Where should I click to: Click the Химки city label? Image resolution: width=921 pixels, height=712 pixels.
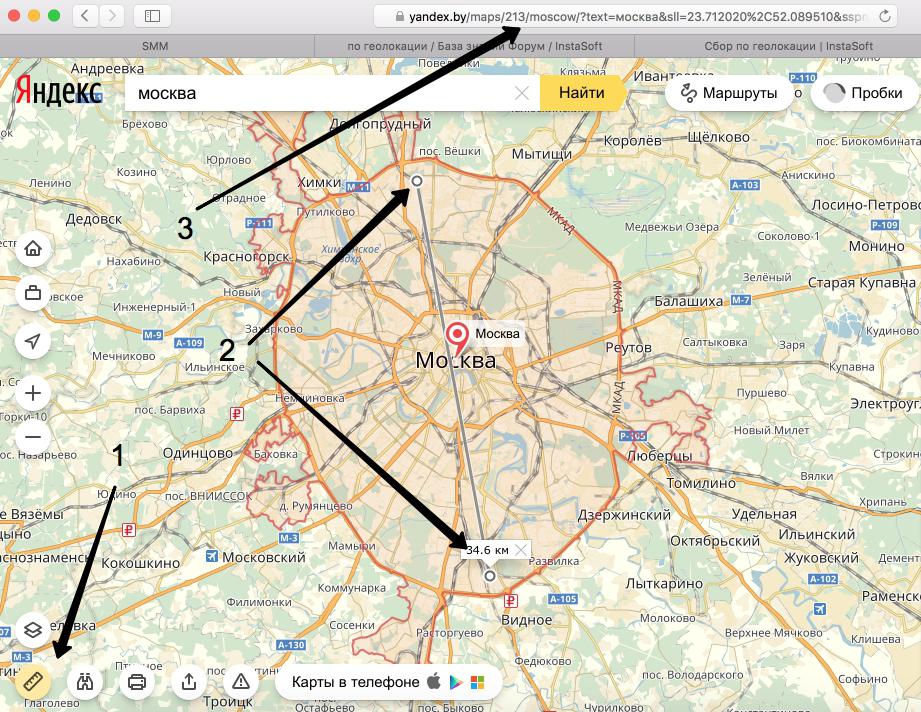tap(320, 183)
